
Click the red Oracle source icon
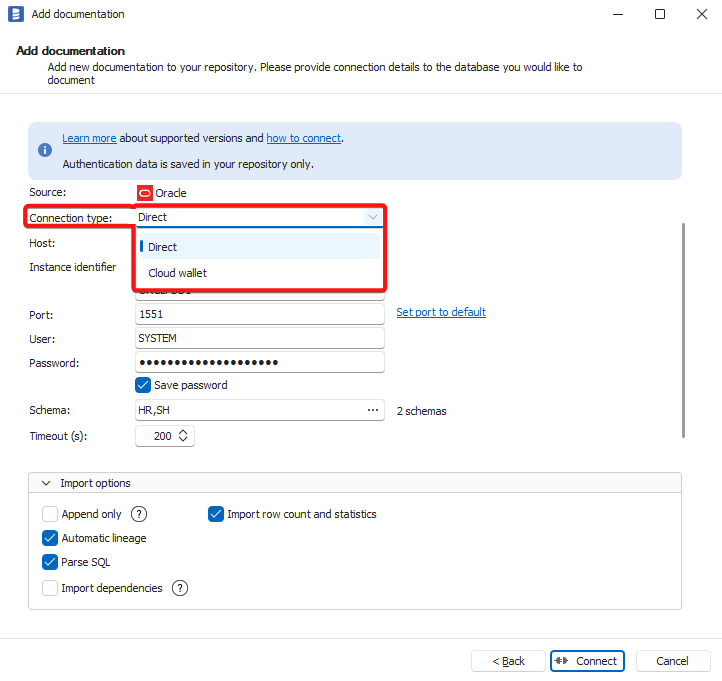145,193
